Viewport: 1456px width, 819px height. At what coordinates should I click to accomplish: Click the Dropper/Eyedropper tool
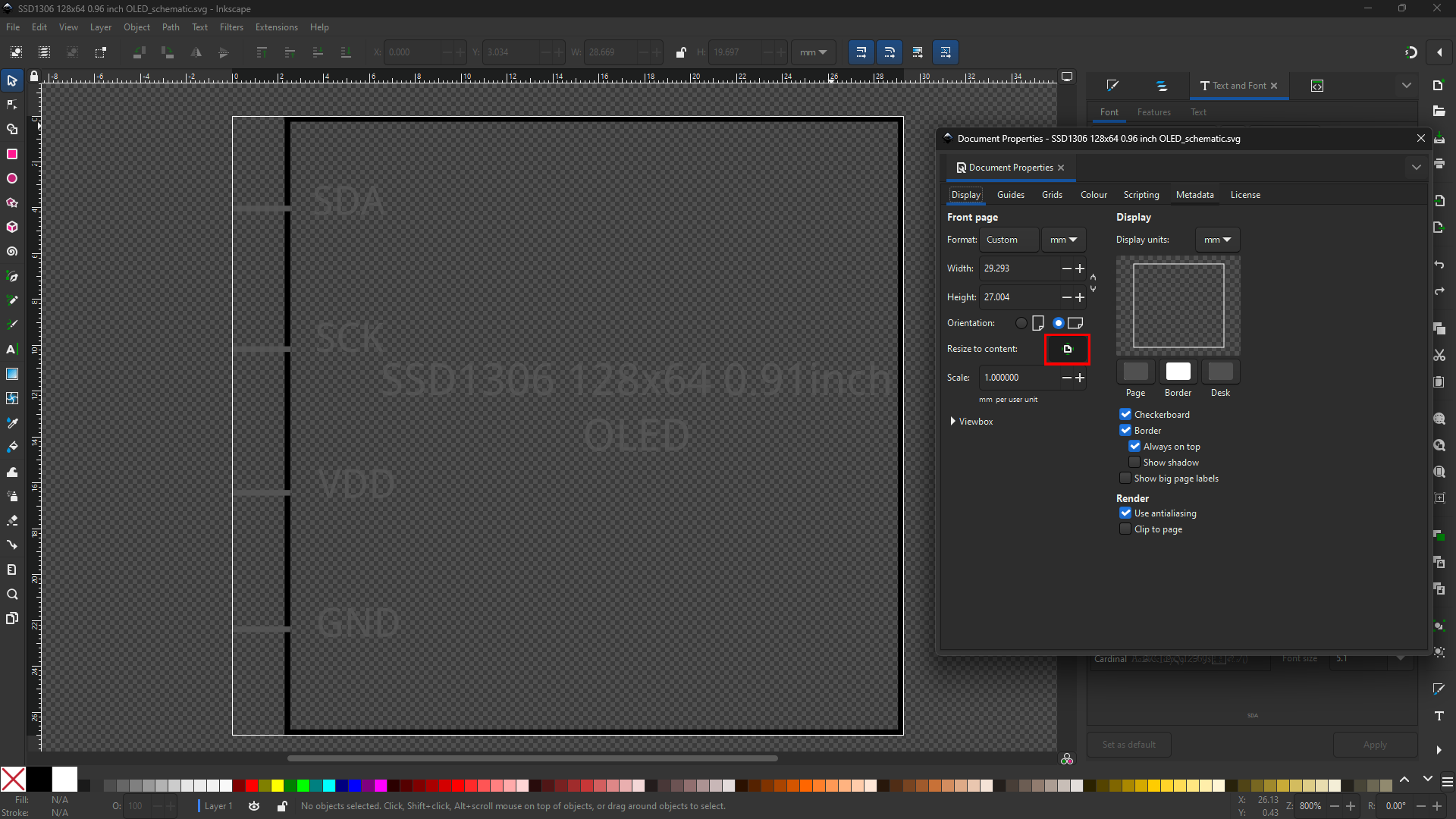13,422
